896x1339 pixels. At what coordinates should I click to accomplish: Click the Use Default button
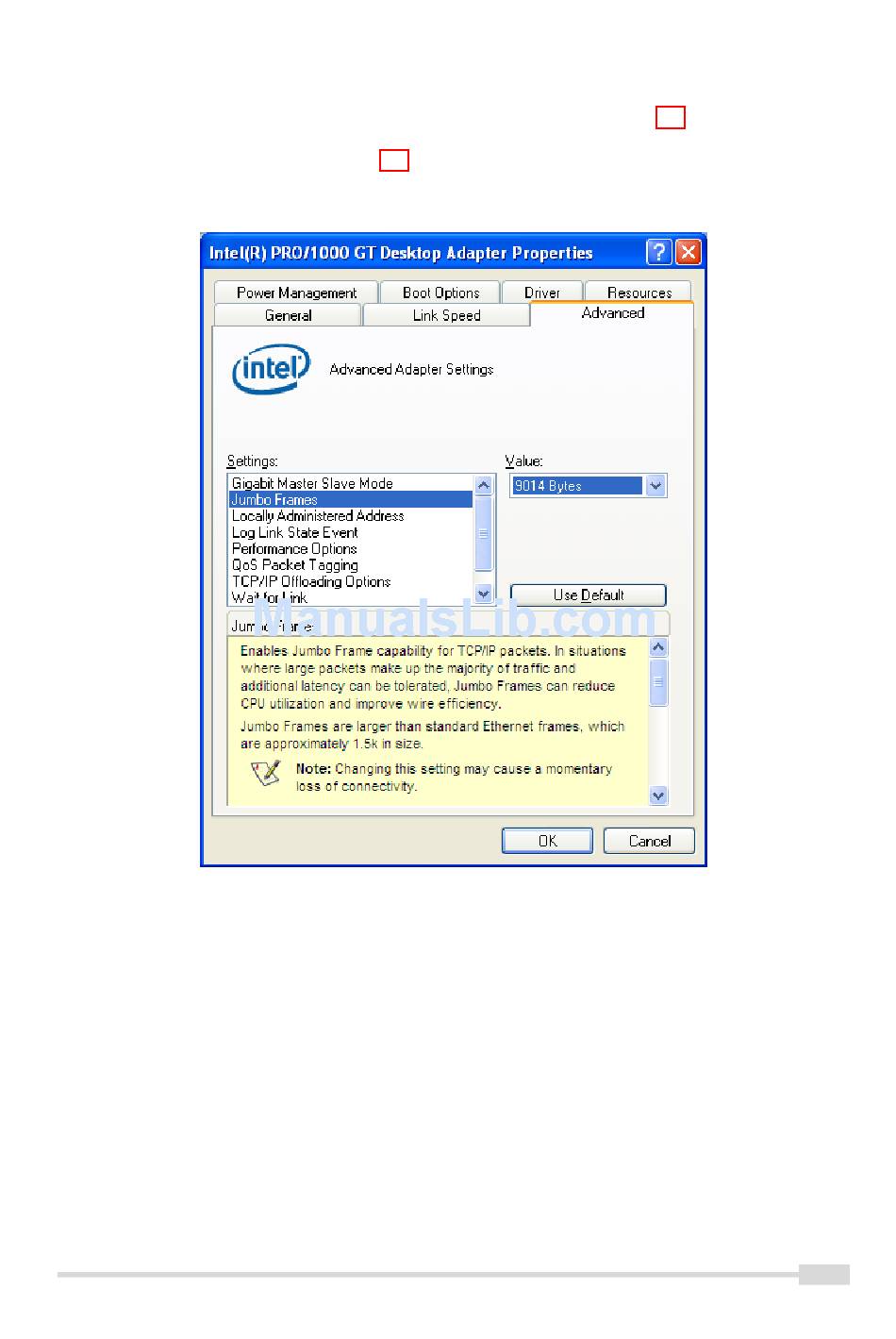[589, 595]
